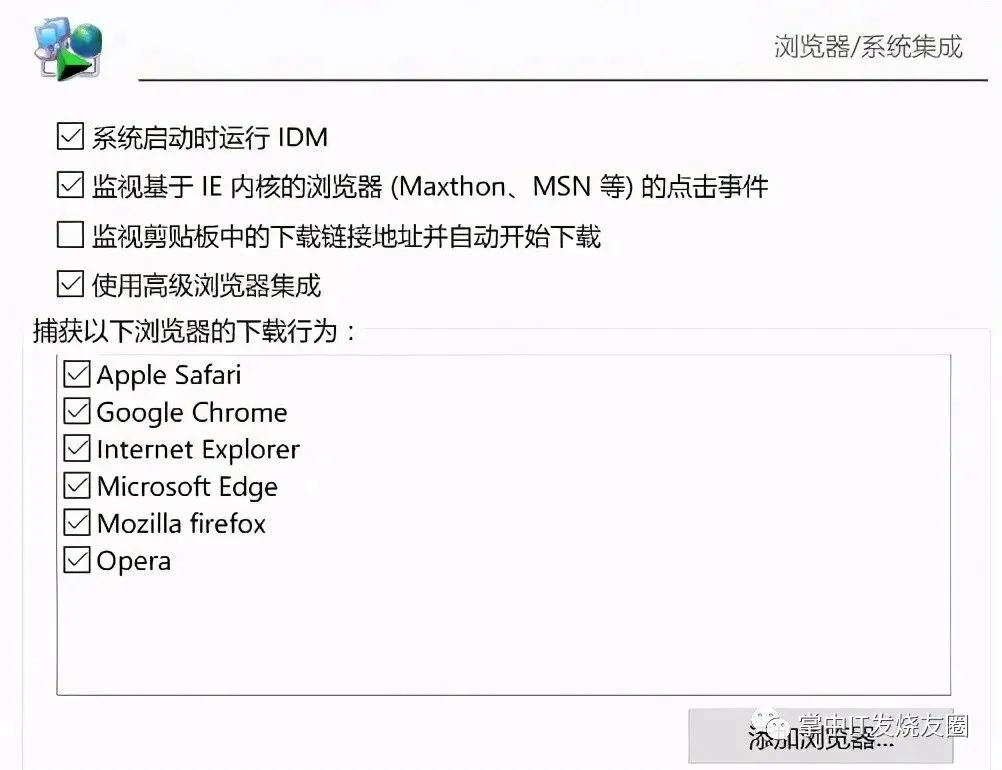Image resolution: width=1002 pixels, height=770 pixels.
Task: Toggle the Opera browser checkbox
Action: (x=77, y=560)
